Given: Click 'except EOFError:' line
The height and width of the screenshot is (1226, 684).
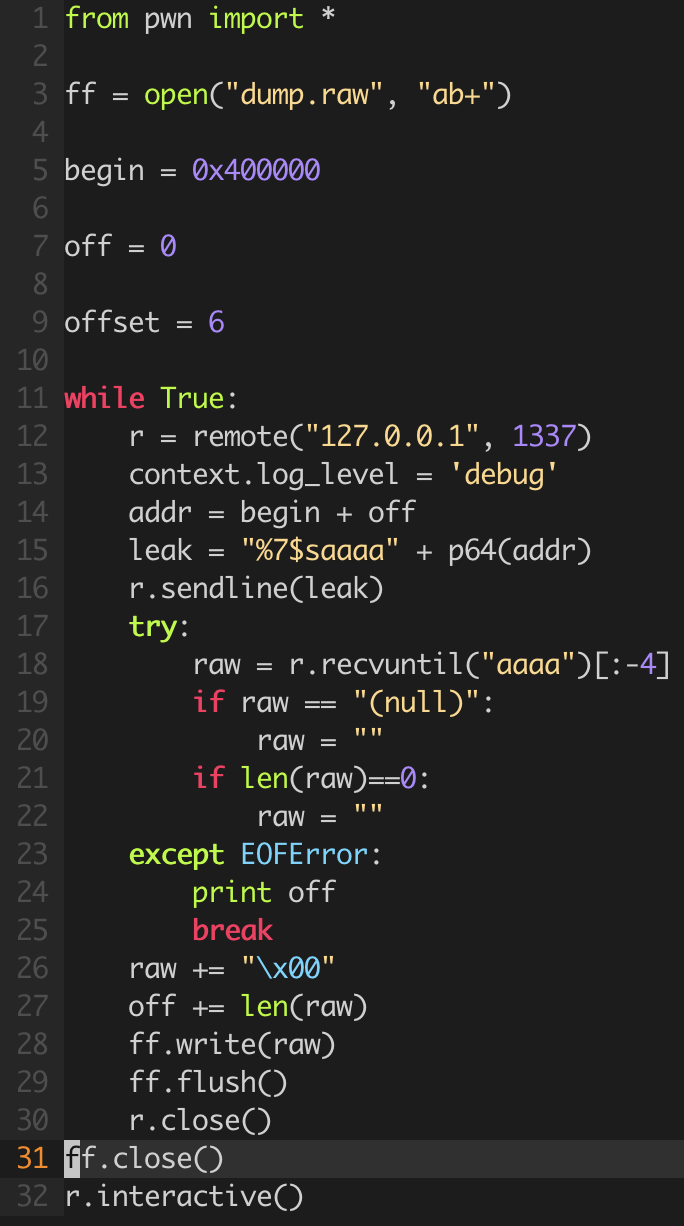Looking at the screenshot, I should 256,855.
